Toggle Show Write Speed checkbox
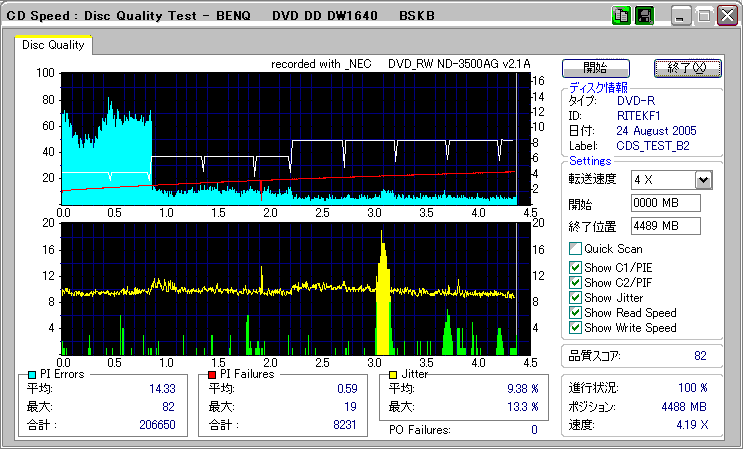 [x=575, y=327]
